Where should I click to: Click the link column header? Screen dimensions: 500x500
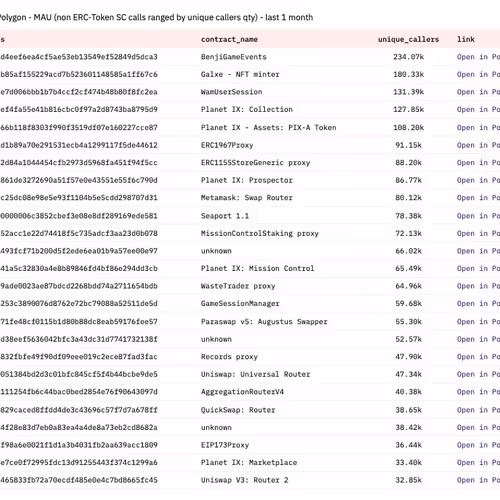click(x=466, y=39)
